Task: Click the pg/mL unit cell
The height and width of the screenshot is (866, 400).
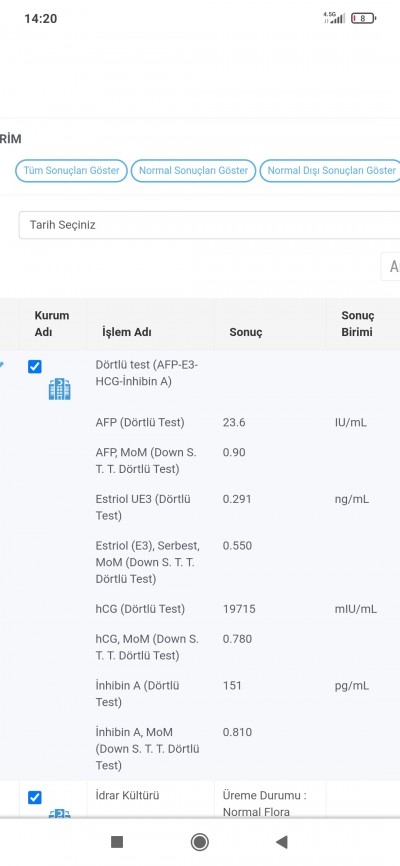Action: pyautogui.click(x=351, y=685)
